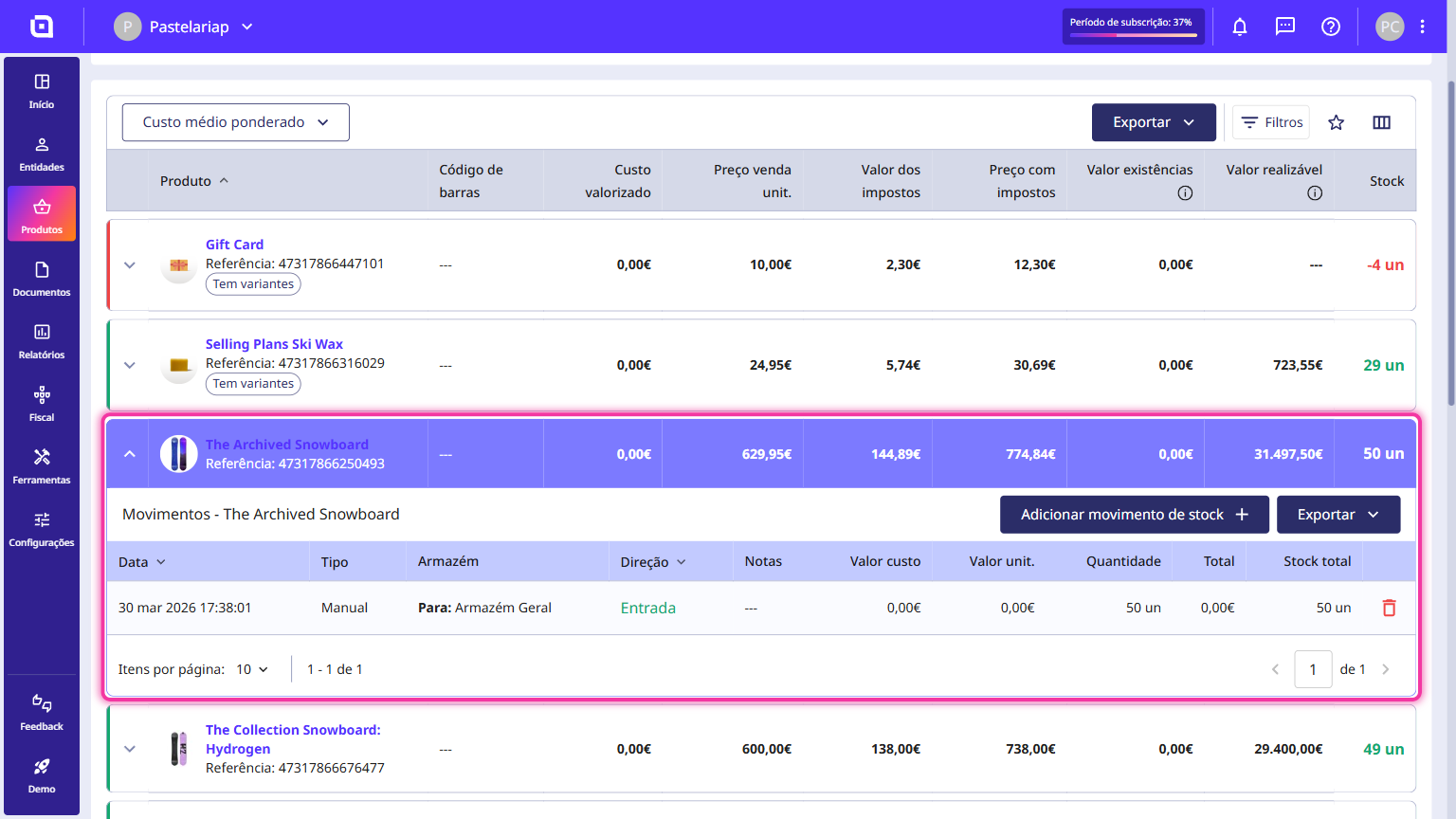Viewport: 1456px width, 819px height.
Task: Sort movements by Direção column
Action: (x=653, y=562)
